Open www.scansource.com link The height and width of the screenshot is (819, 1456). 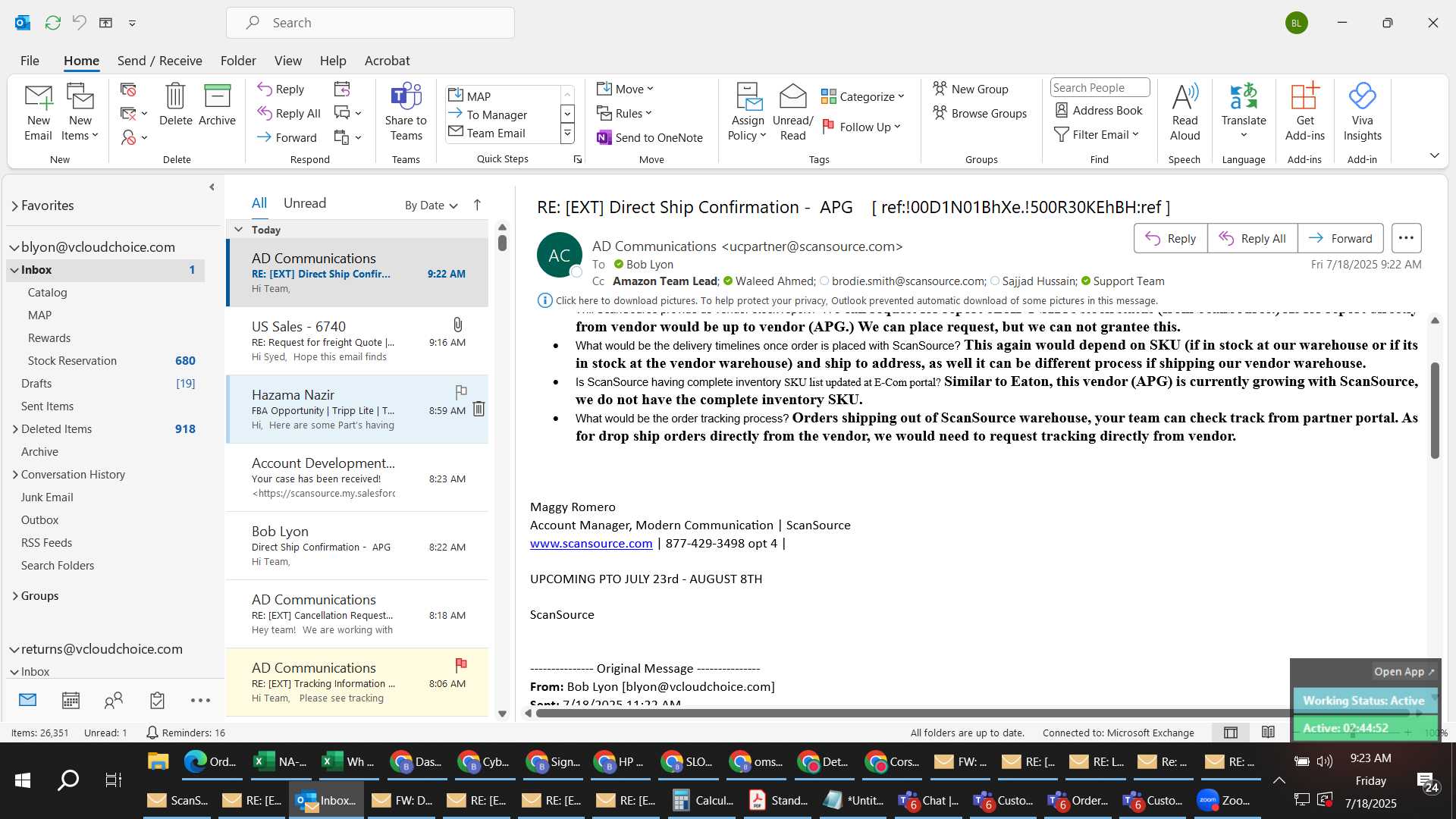click(x=591, y=543)
